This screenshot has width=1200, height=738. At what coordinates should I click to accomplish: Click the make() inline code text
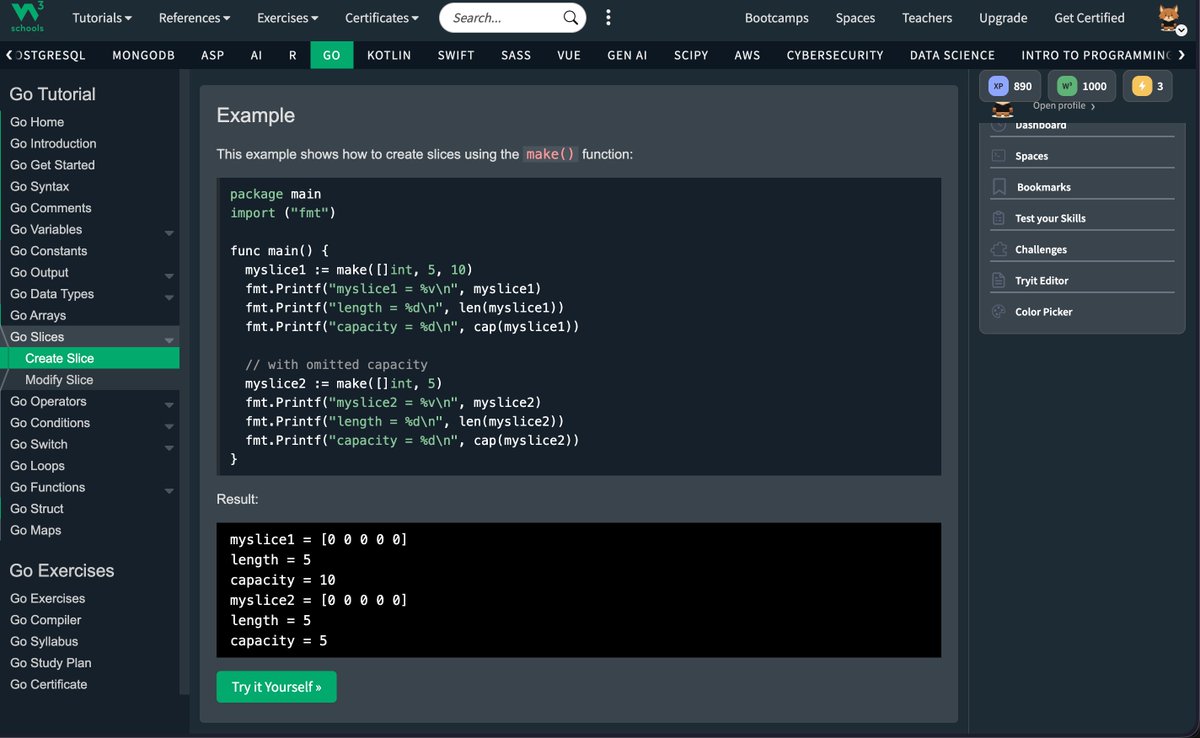tap(551, 155)
